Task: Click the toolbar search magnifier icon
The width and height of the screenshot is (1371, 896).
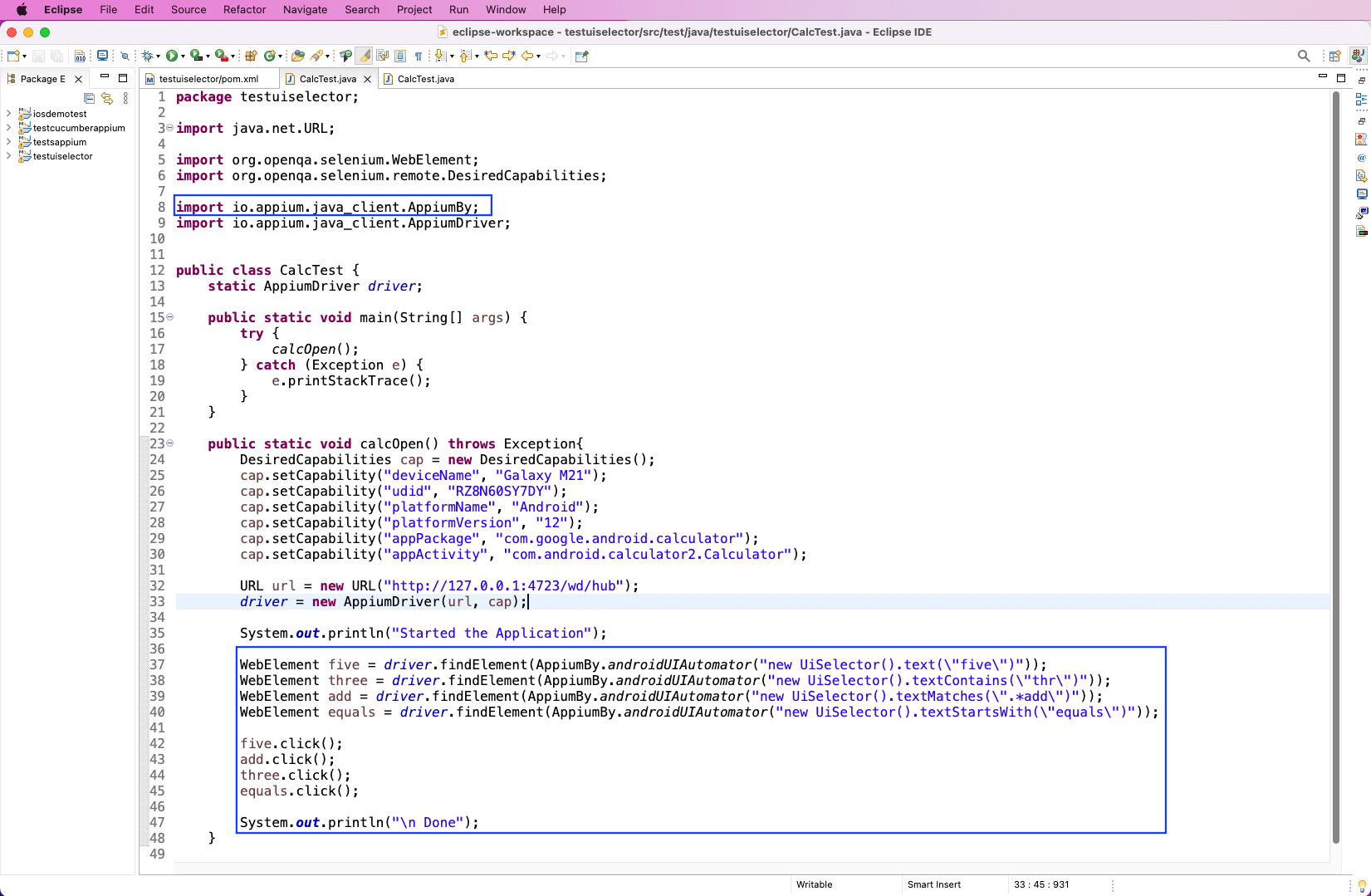Action: [1303, 56]
